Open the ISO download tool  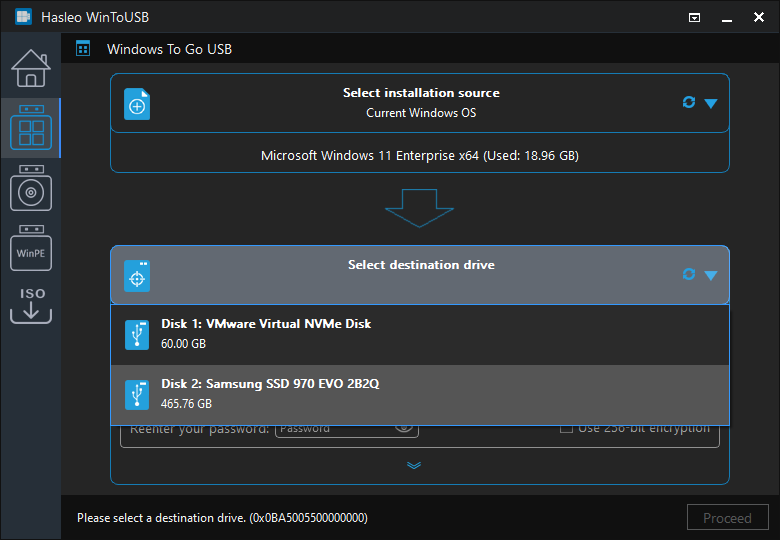[31, 305]
